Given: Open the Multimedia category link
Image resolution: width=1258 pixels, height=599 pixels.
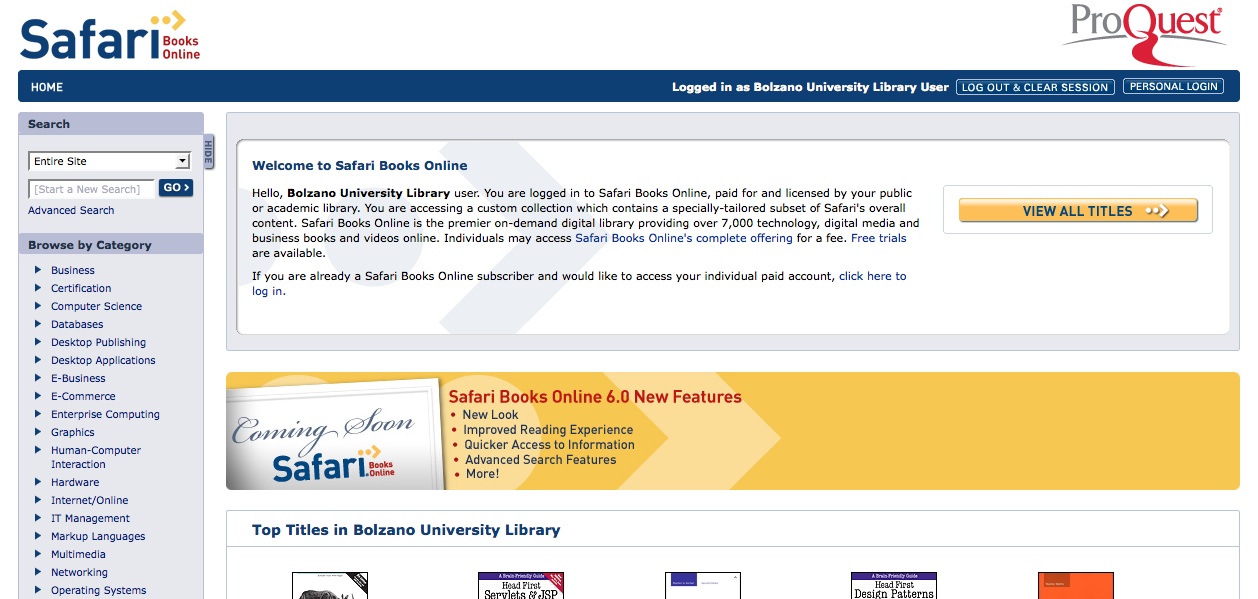Looking at the screenshot, I should tap(78, 554).
